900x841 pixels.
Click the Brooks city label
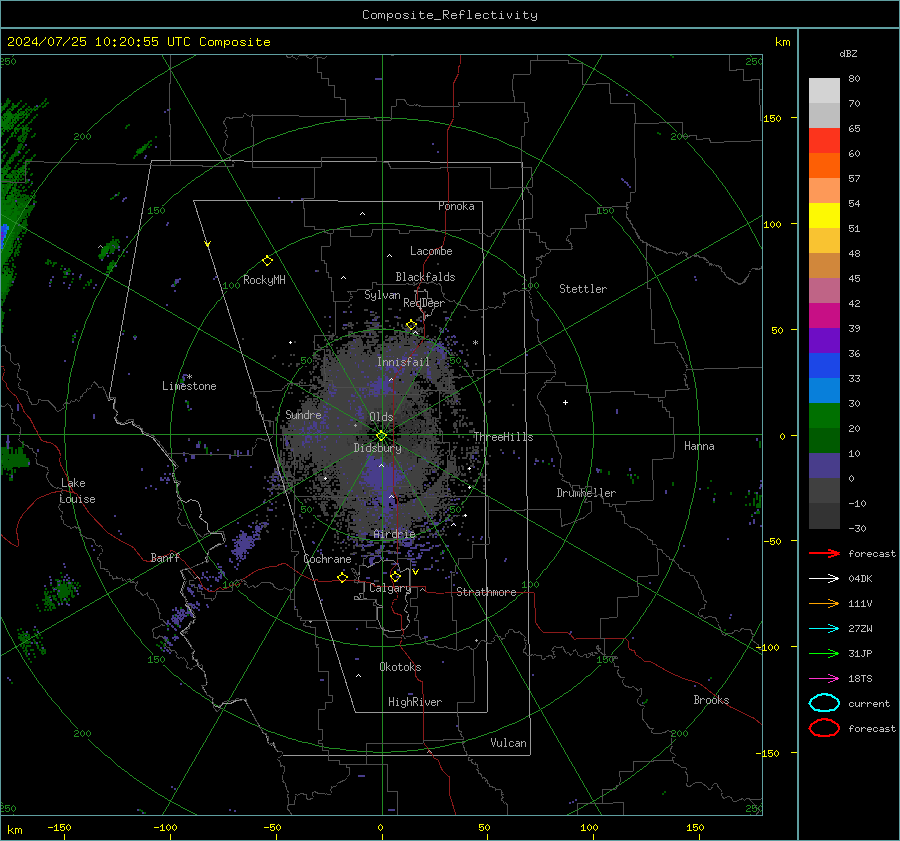[x=711, y=700]
